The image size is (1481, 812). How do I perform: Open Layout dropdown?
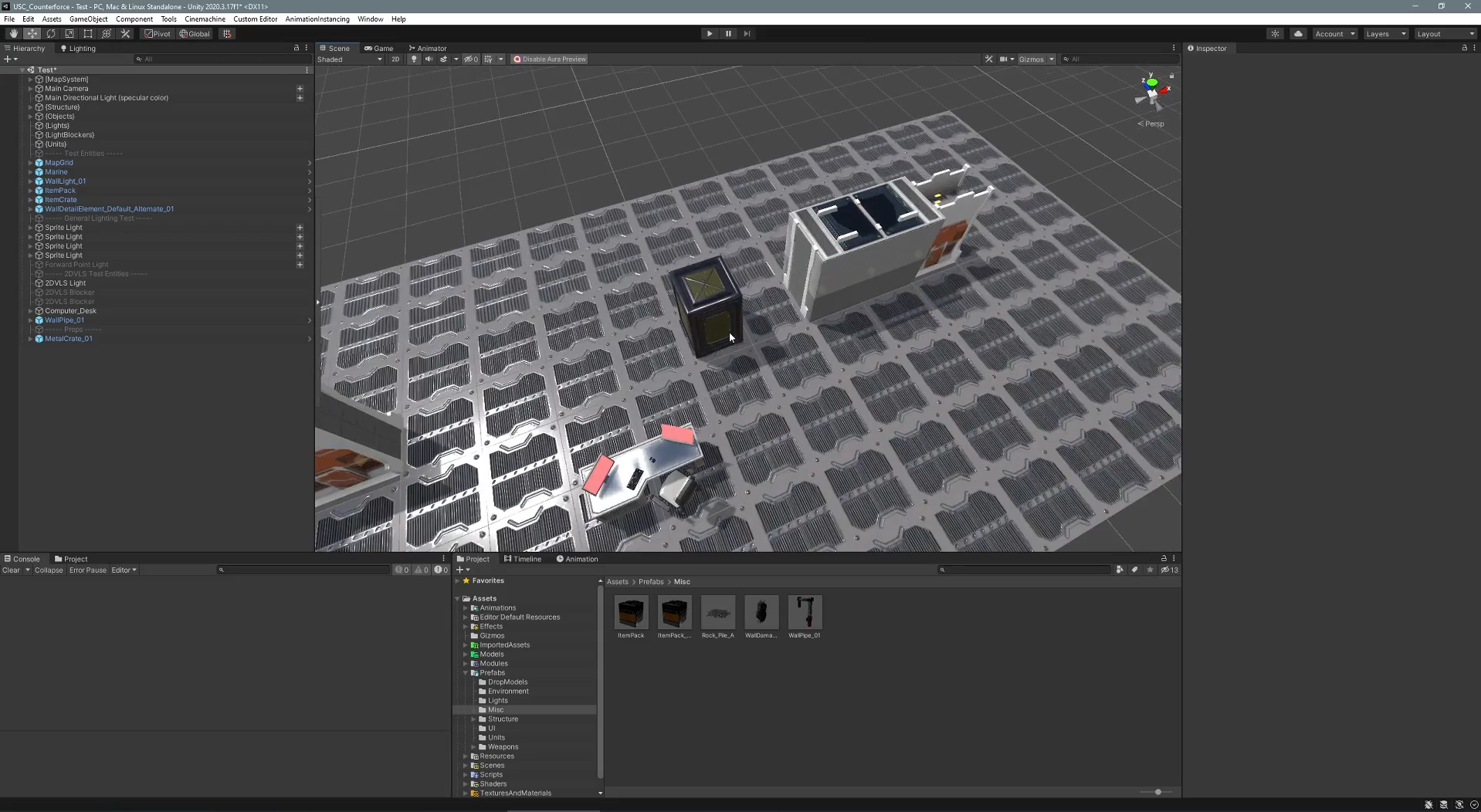(x=1446, y=34)
